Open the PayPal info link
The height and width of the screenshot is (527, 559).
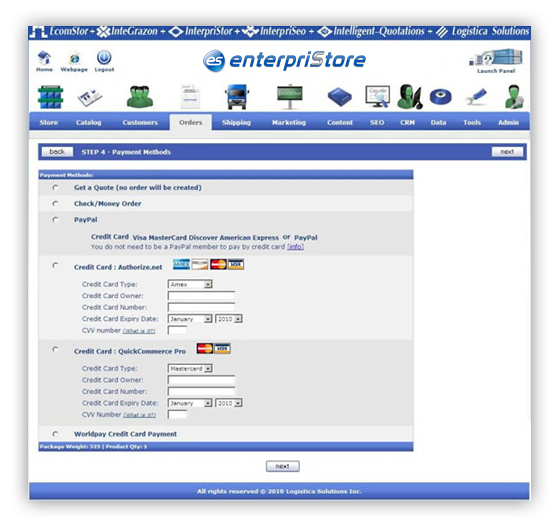(x=296, y=247)
